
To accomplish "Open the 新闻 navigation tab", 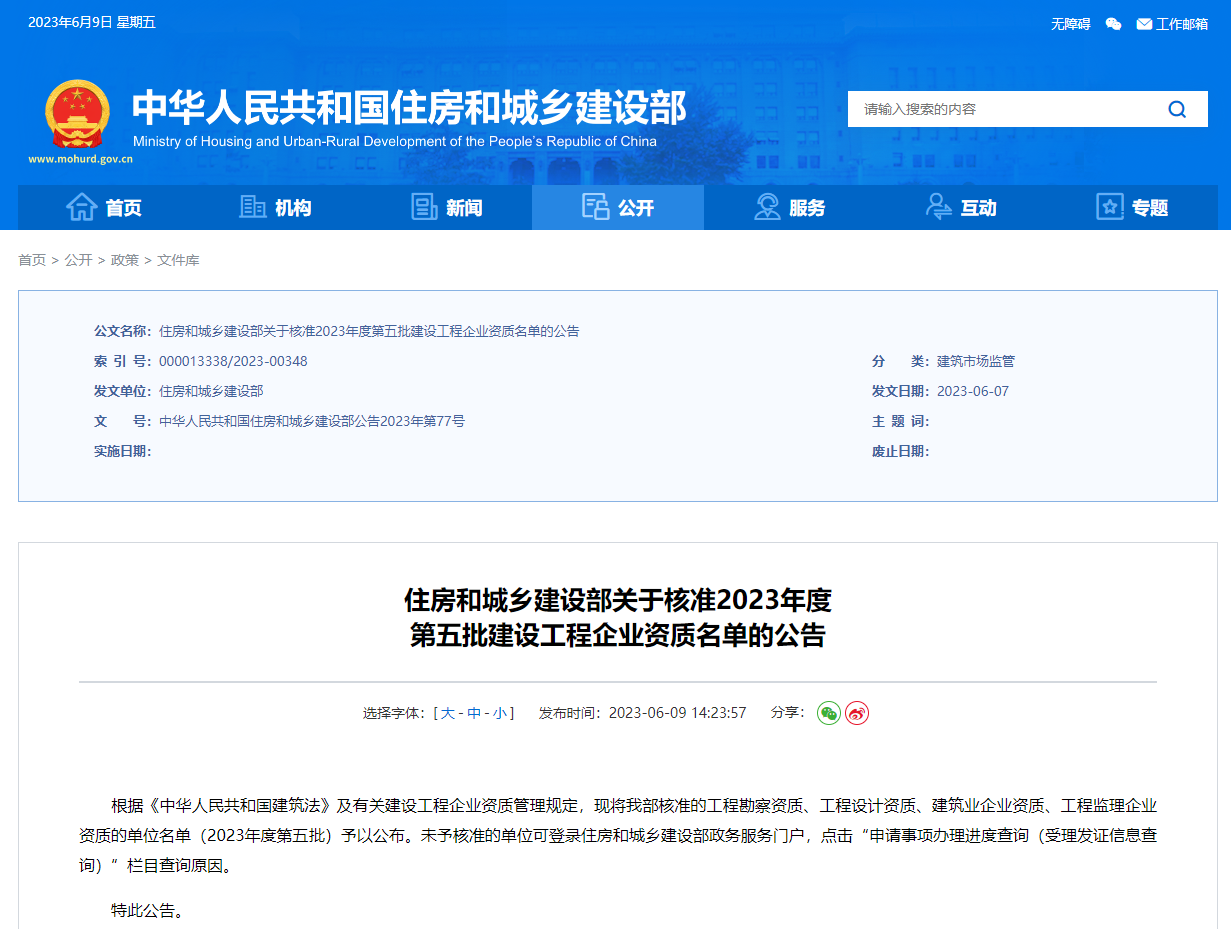I will coord(446,207).
